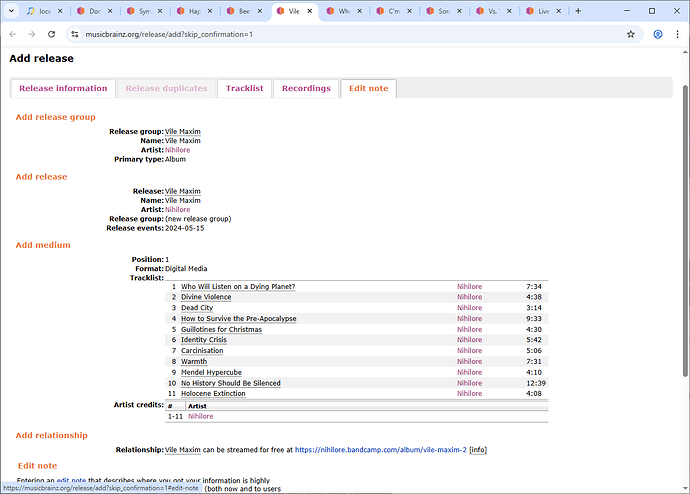Close the 'Hap' browser tab

click(210, 11)
